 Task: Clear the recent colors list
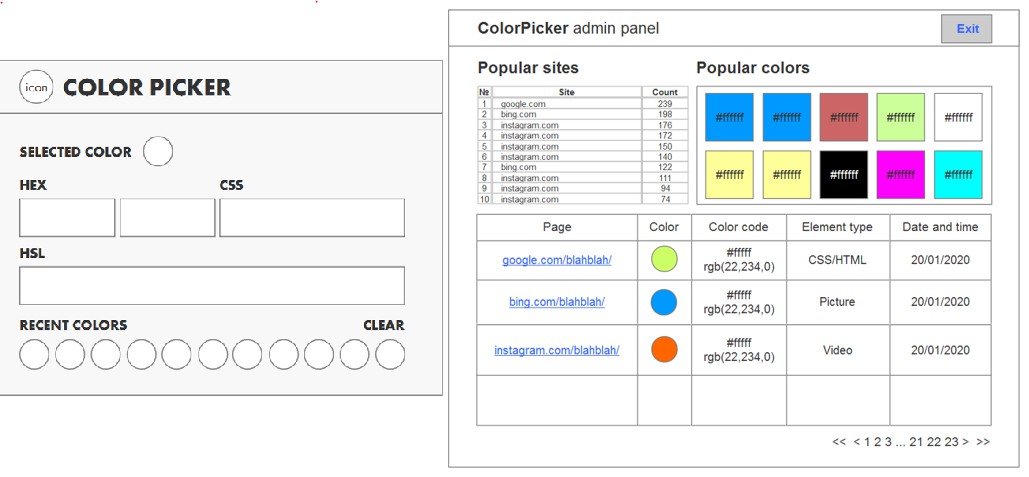384,325
